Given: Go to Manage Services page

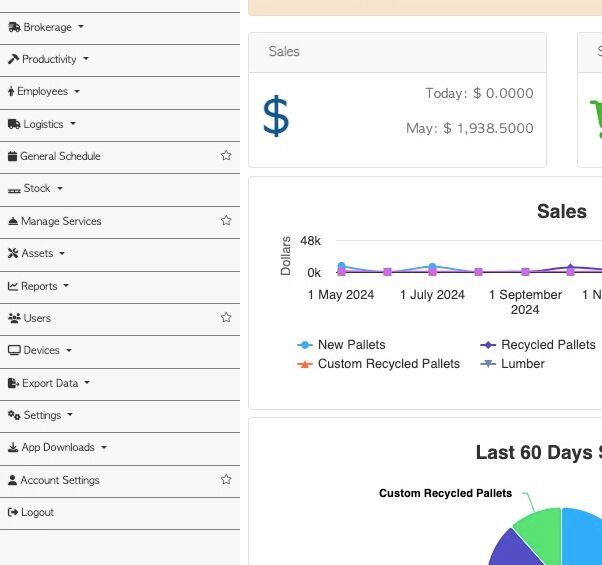Looking at the screenshot, I should coord(61,221).
